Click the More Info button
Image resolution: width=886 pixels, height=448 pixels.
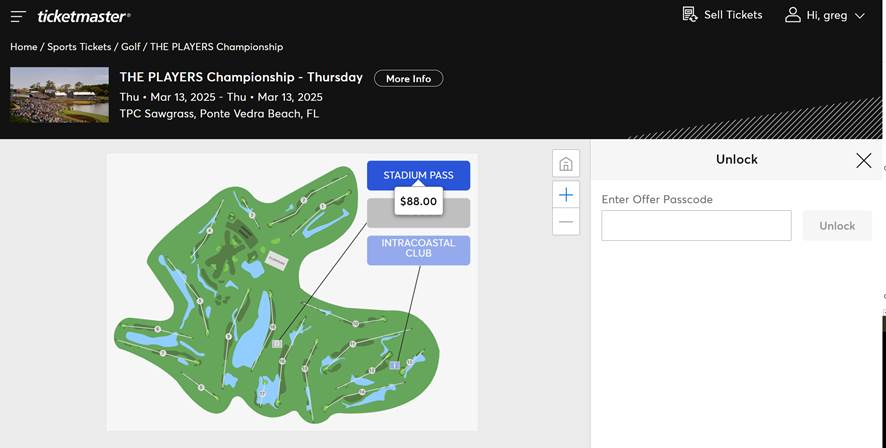[x=409, y=79]
